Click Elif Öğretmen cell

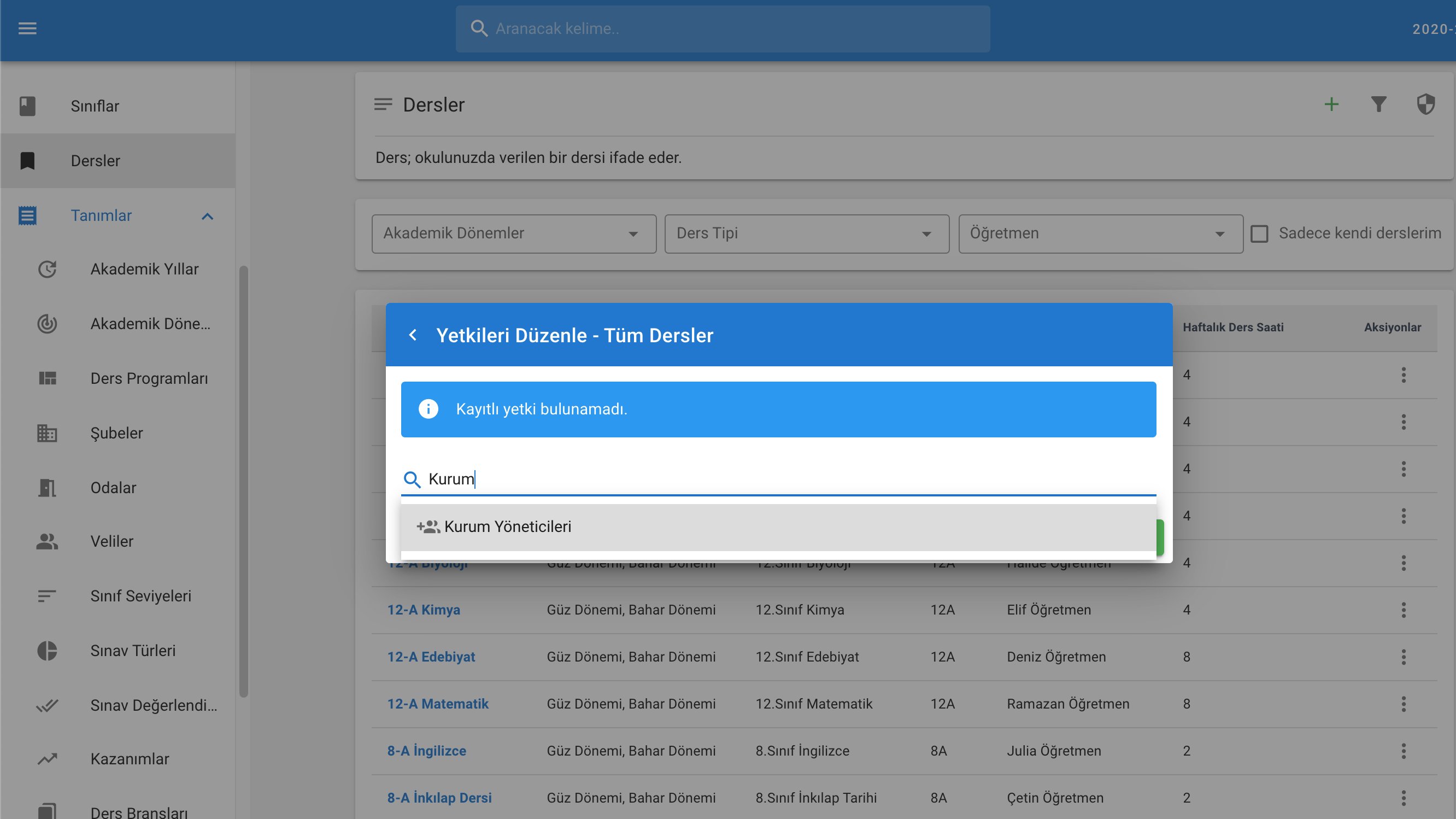[x=1048, y=610]
